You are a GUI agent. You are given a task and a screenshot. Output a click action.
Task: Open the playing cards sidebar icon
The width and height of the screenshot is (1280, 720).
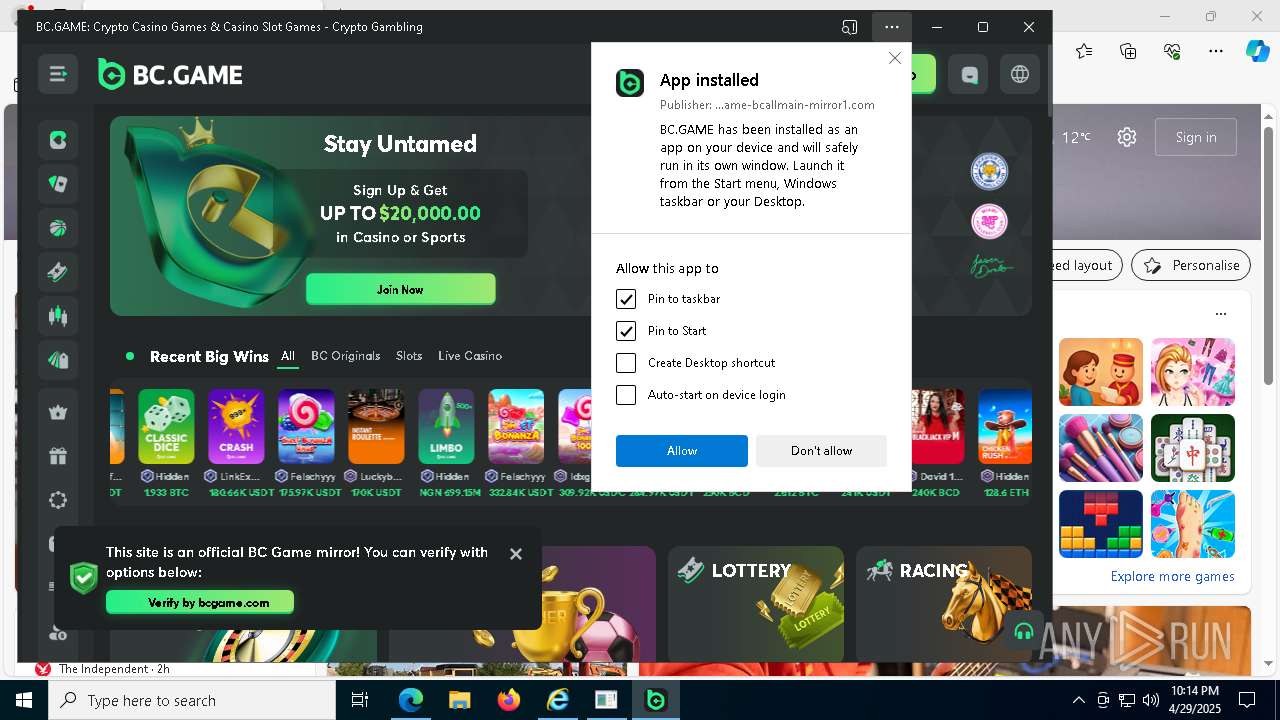pyautogui.click(x=58, y=184)
